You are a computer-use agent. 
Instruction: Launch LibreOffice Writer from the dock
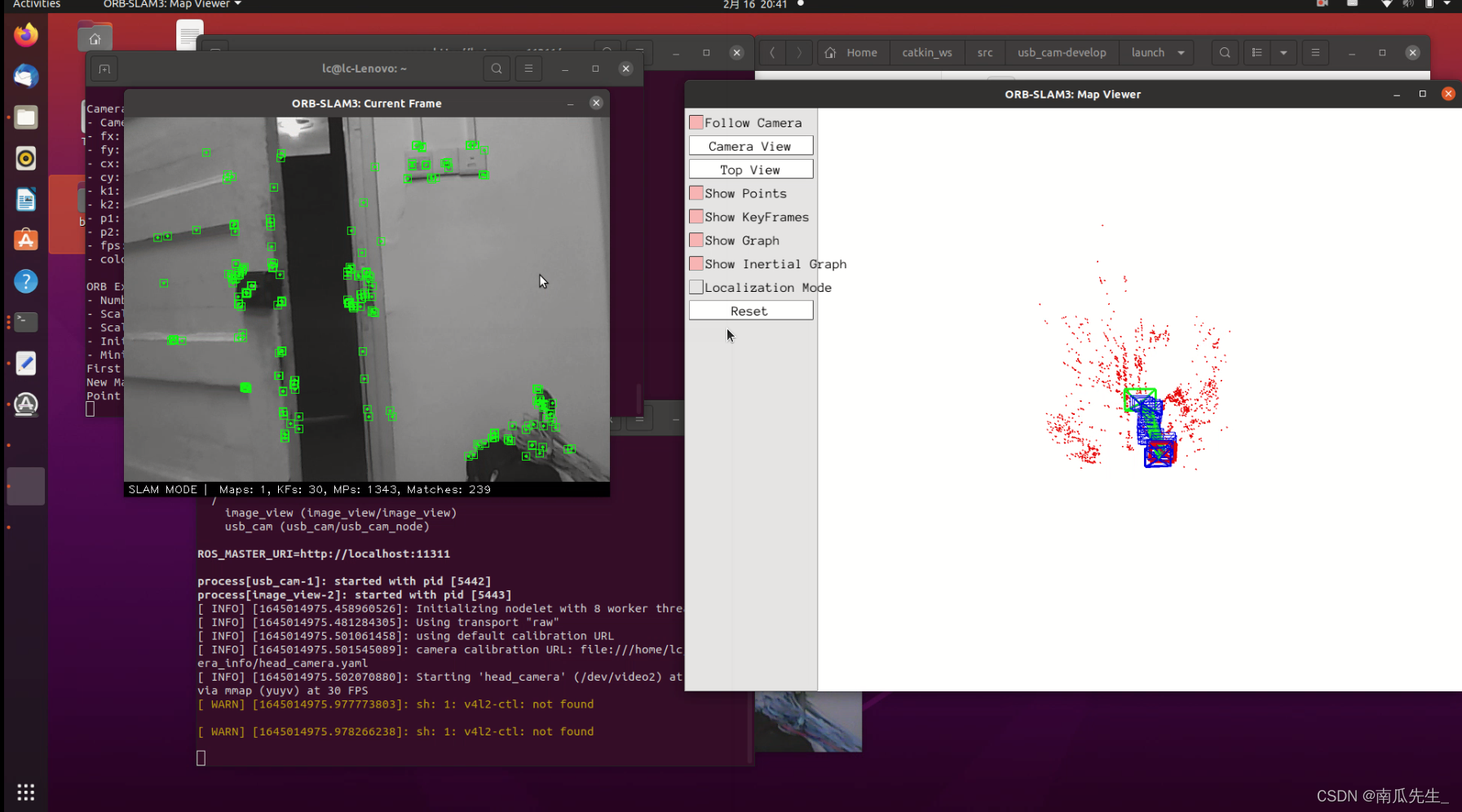[26, 199]
